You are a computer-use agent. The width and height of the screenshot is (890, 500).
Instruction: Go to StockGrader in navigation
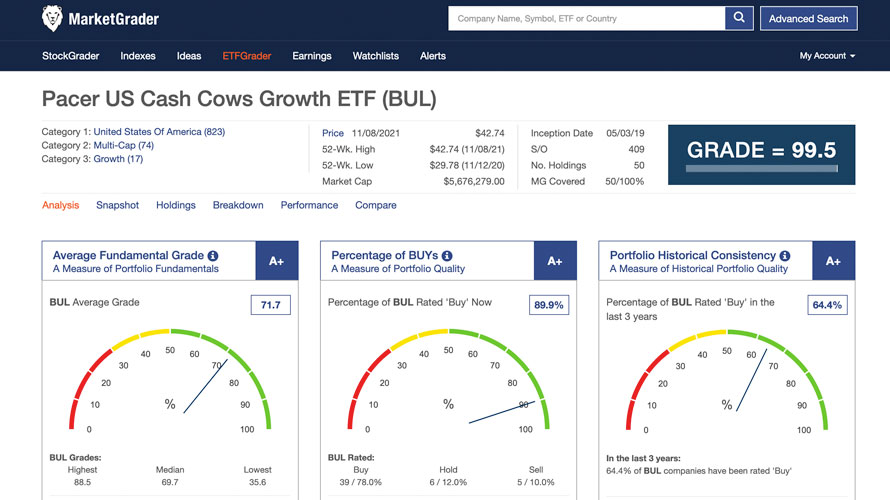coord(70,56)
